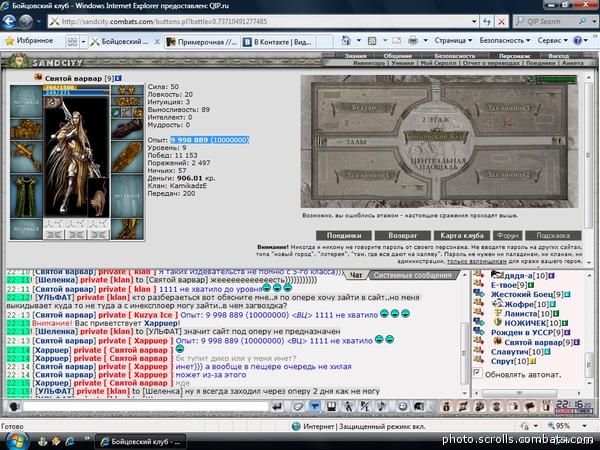
Task: Click the cat pet image
Action: [99, 197]
